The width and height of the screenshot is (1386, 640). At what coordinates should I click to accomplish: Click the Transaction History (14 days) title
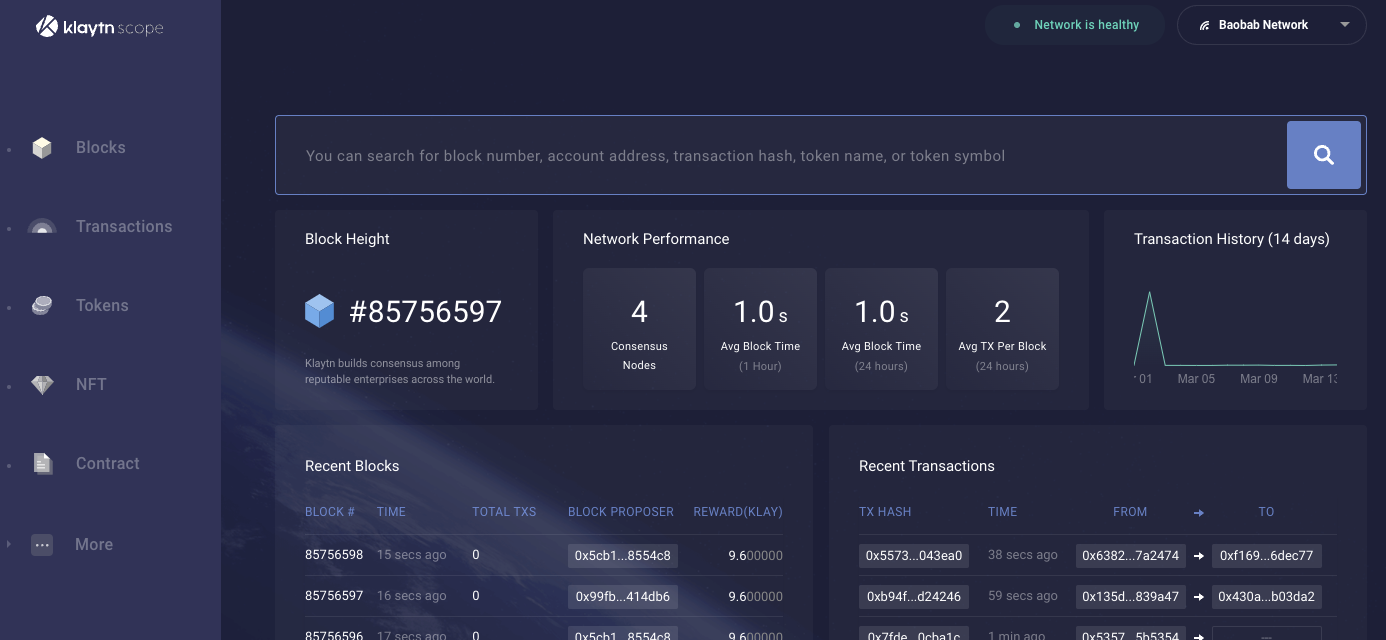[x=1232, y=239]
